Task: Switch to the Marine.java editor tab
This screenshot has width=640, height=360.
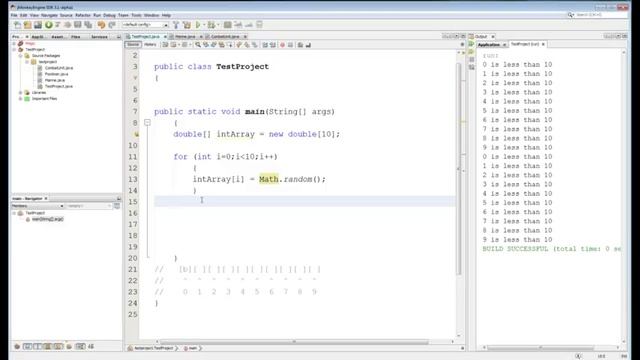Action: 185,37
